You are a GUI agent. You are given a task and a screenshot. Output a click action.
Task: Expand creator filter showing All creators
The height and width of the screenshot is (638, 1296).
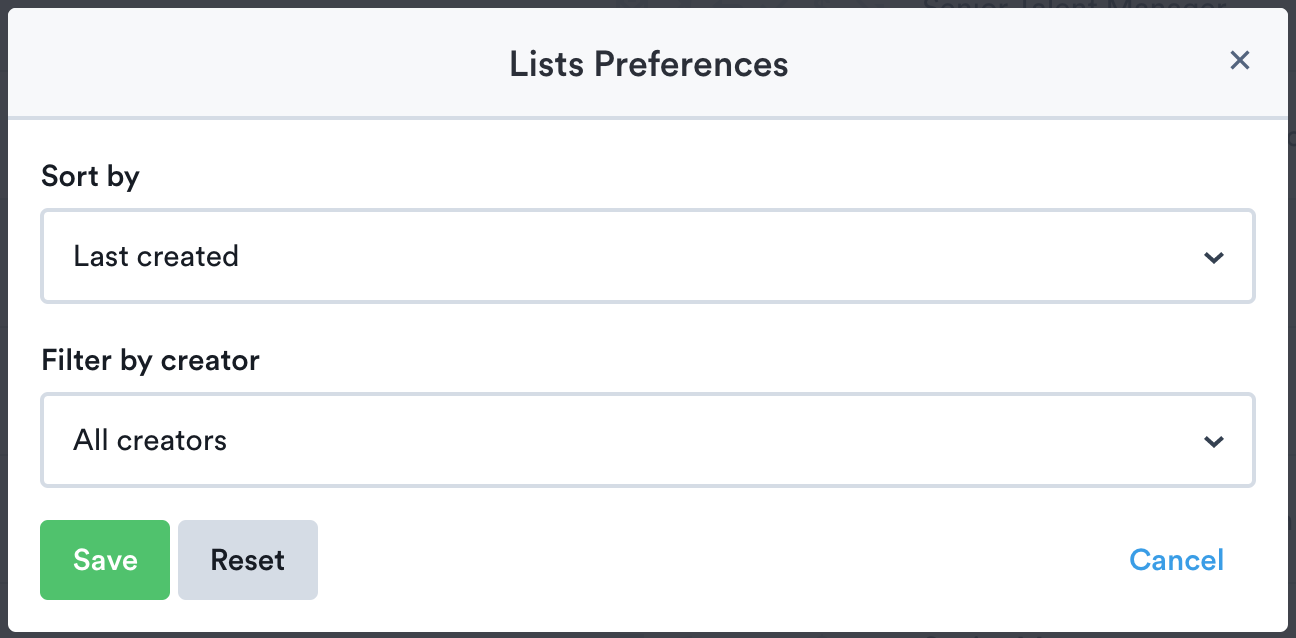[647, 440]
